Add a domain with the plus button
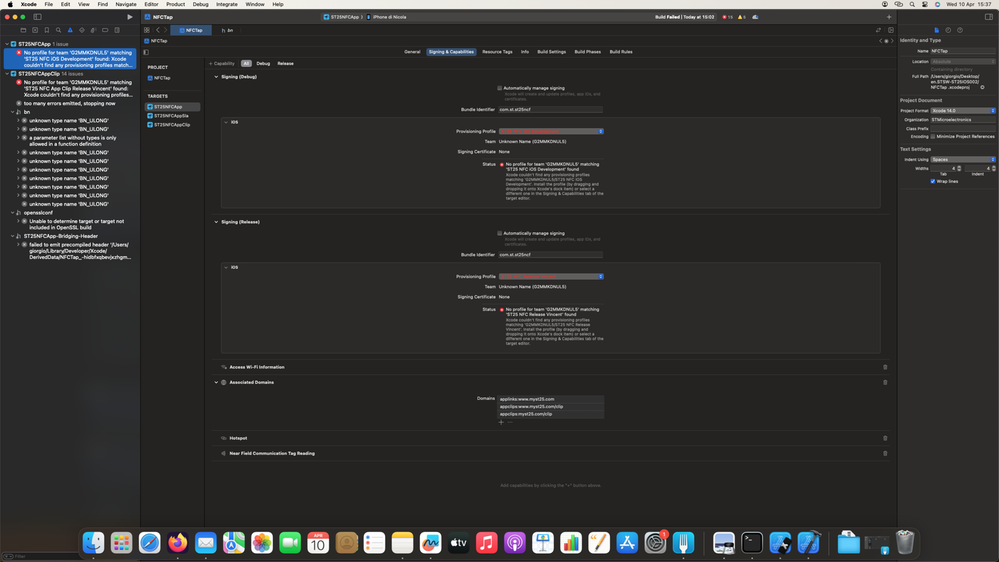 pos(501,422)
